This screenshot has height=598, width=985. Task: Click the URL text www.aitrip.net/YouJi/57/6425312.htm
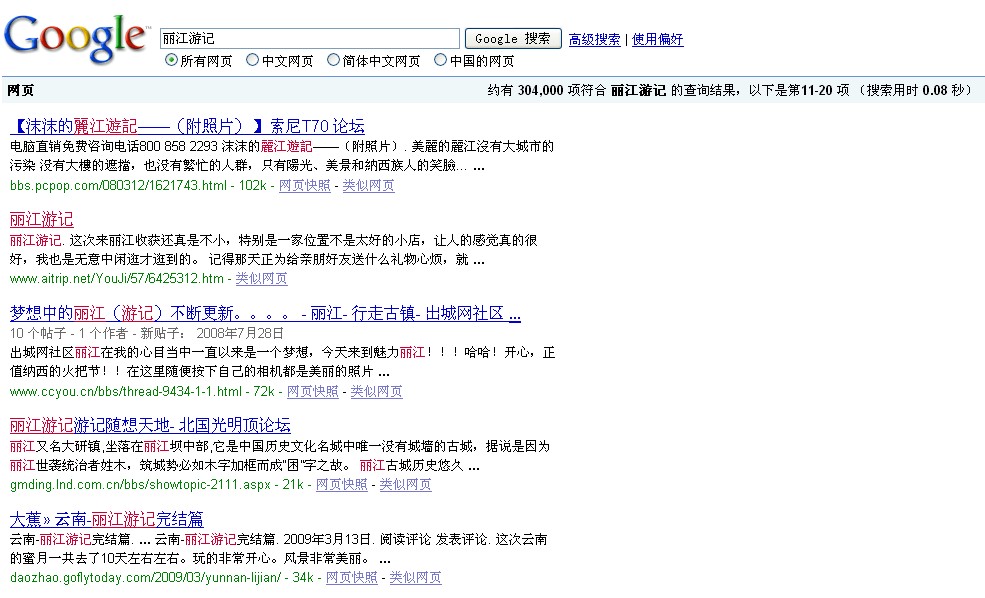[117, 278]
